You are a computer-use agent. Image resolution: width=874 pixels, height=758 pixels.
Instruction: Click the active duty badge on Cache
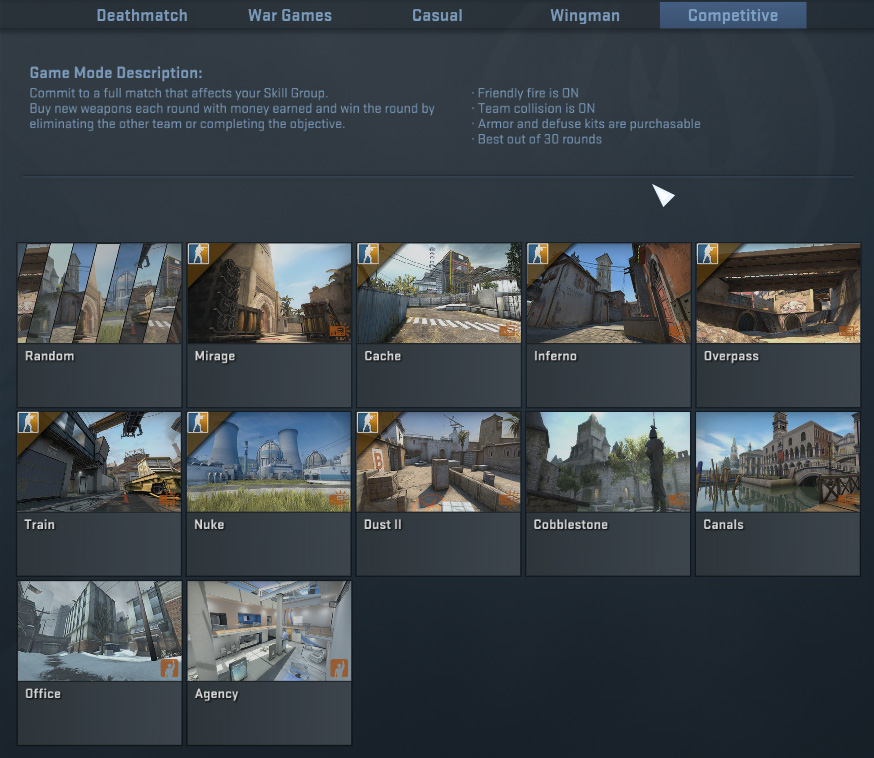(x=368, y=254)
